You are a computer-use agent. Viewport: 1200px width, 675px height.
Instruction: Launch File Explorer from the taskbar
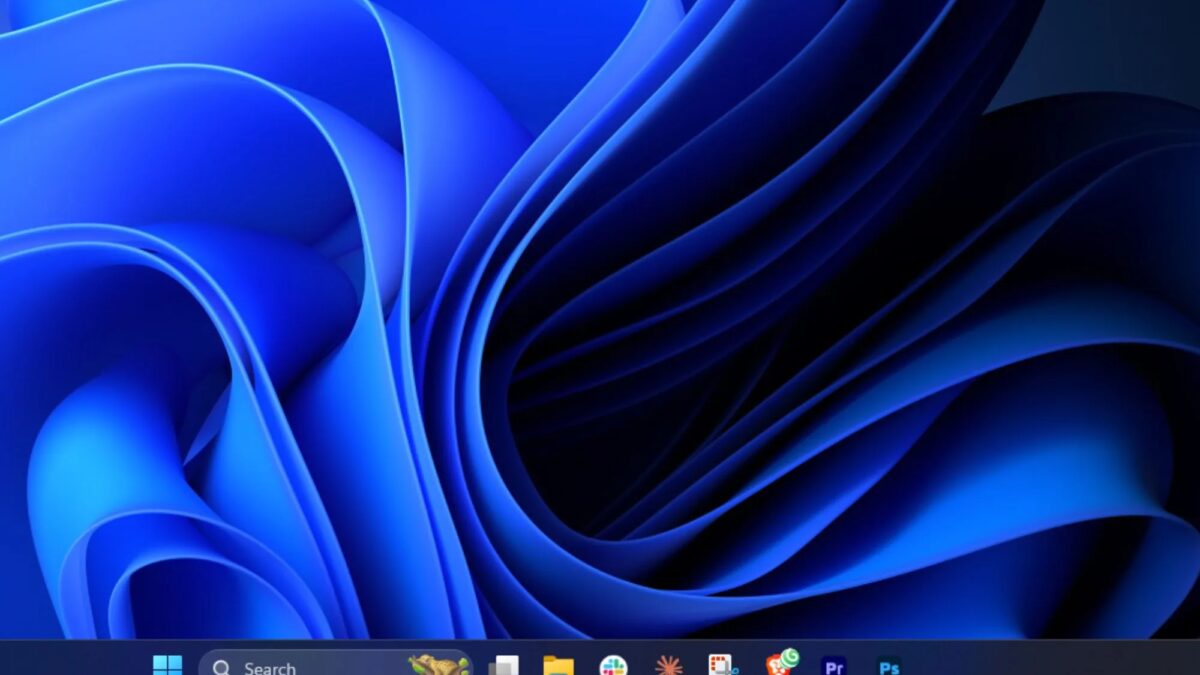coord(558,666)
